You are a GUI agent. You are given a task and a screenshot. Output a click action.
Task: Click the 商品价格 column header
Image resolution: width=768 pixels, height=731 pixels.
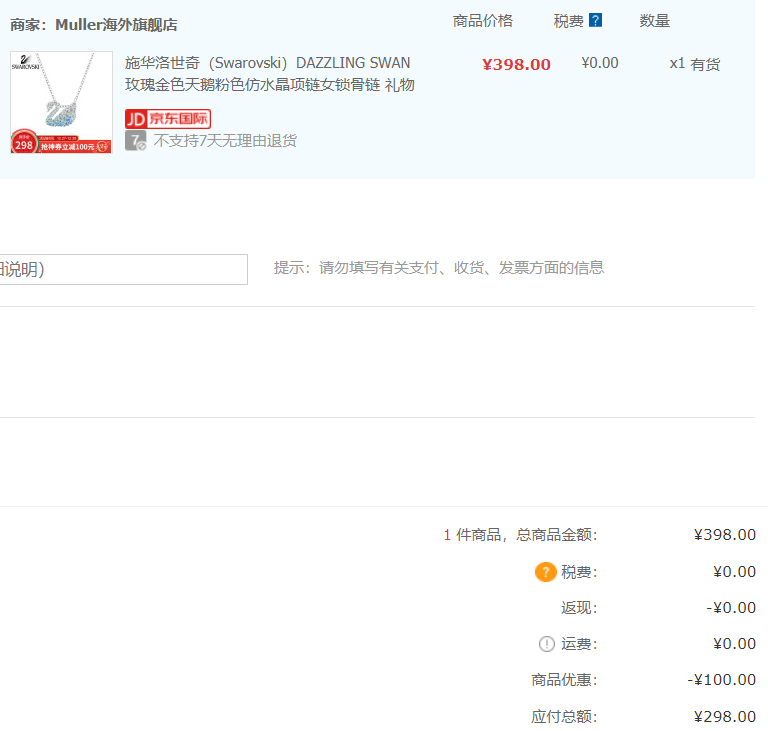tap(482, 21)
